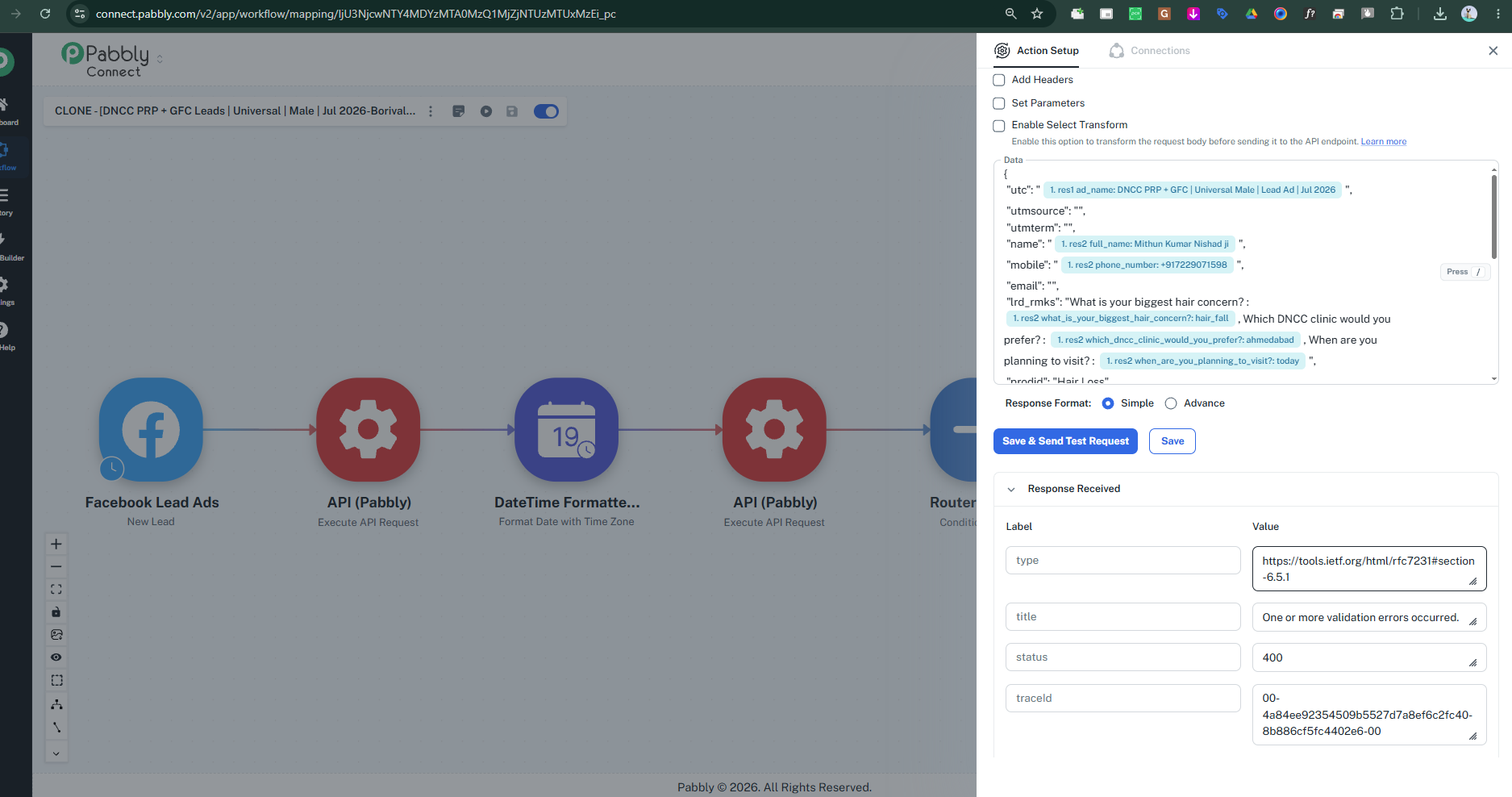
Task: Click the workflow save disk icon
Action: (512, 111)
